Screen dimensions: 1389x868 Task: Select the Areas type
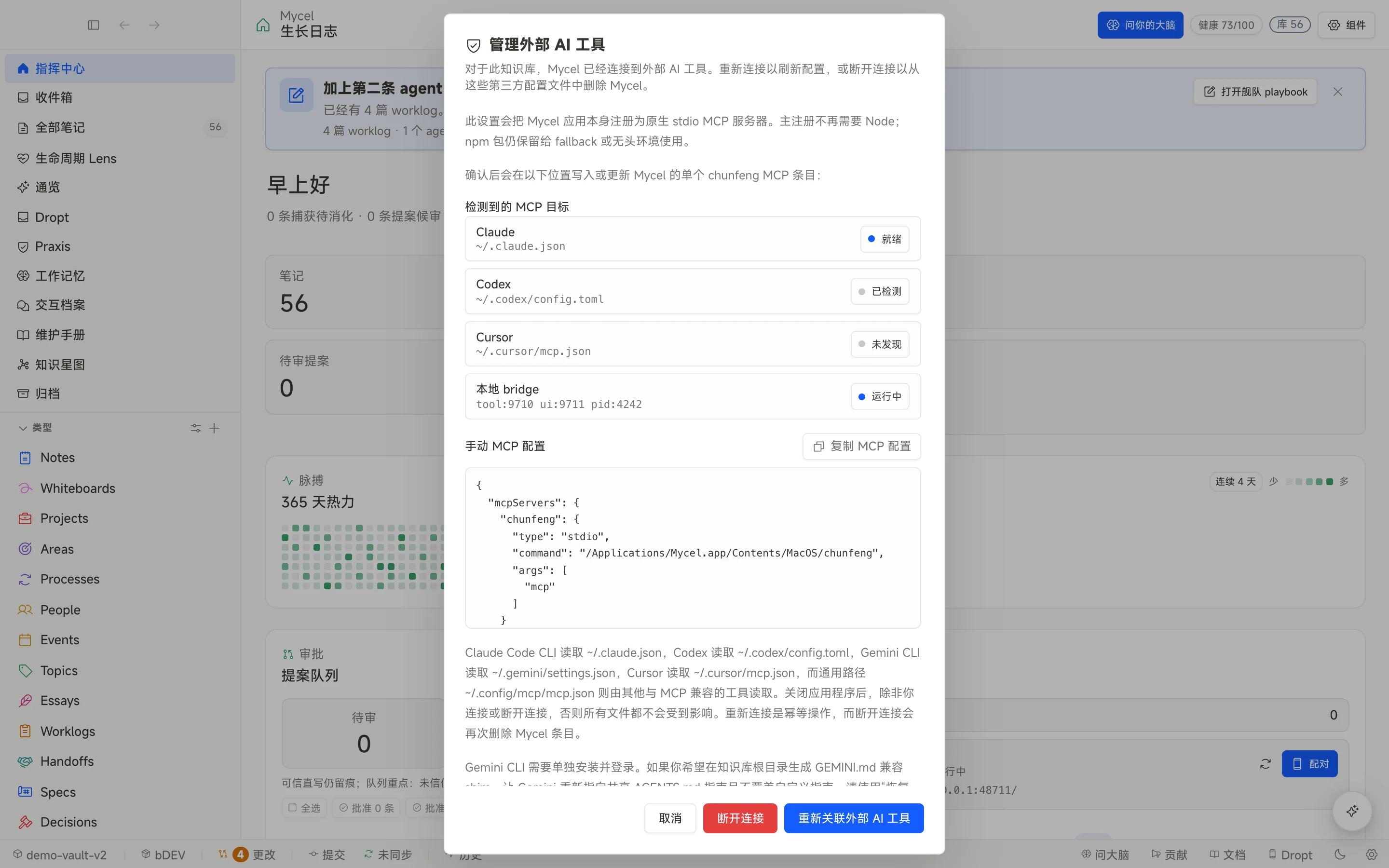(120, 549)
